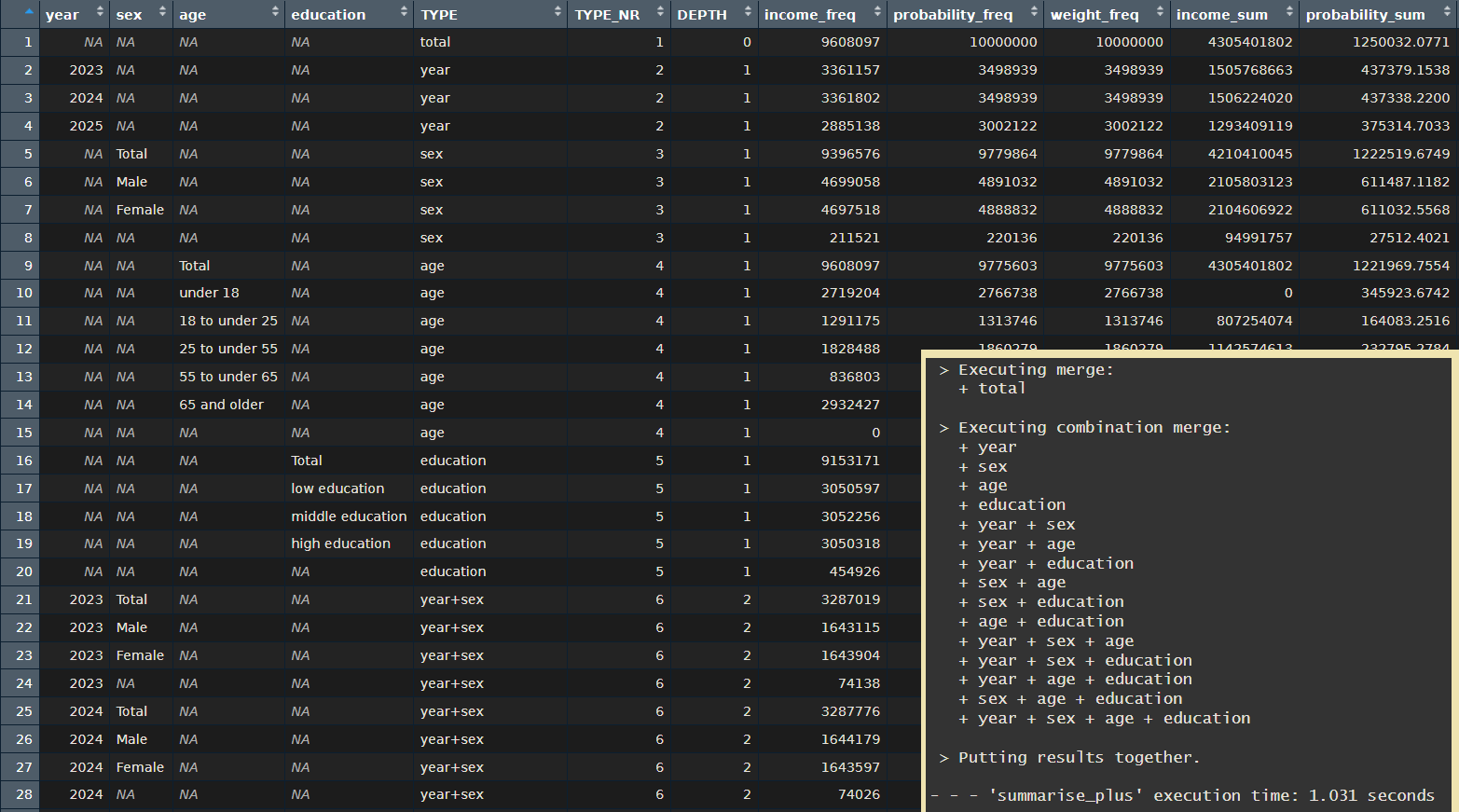Sort by age using its sort arrows

tap(275, 13)
